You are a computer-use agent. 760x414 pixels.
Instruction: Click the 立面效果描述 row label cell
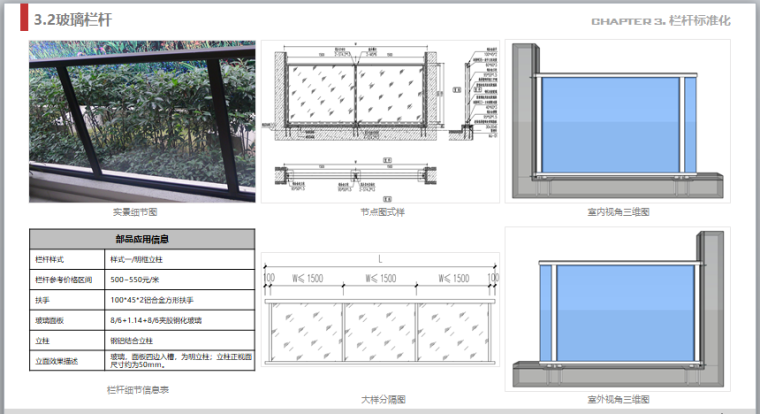(x=55, y=361)
